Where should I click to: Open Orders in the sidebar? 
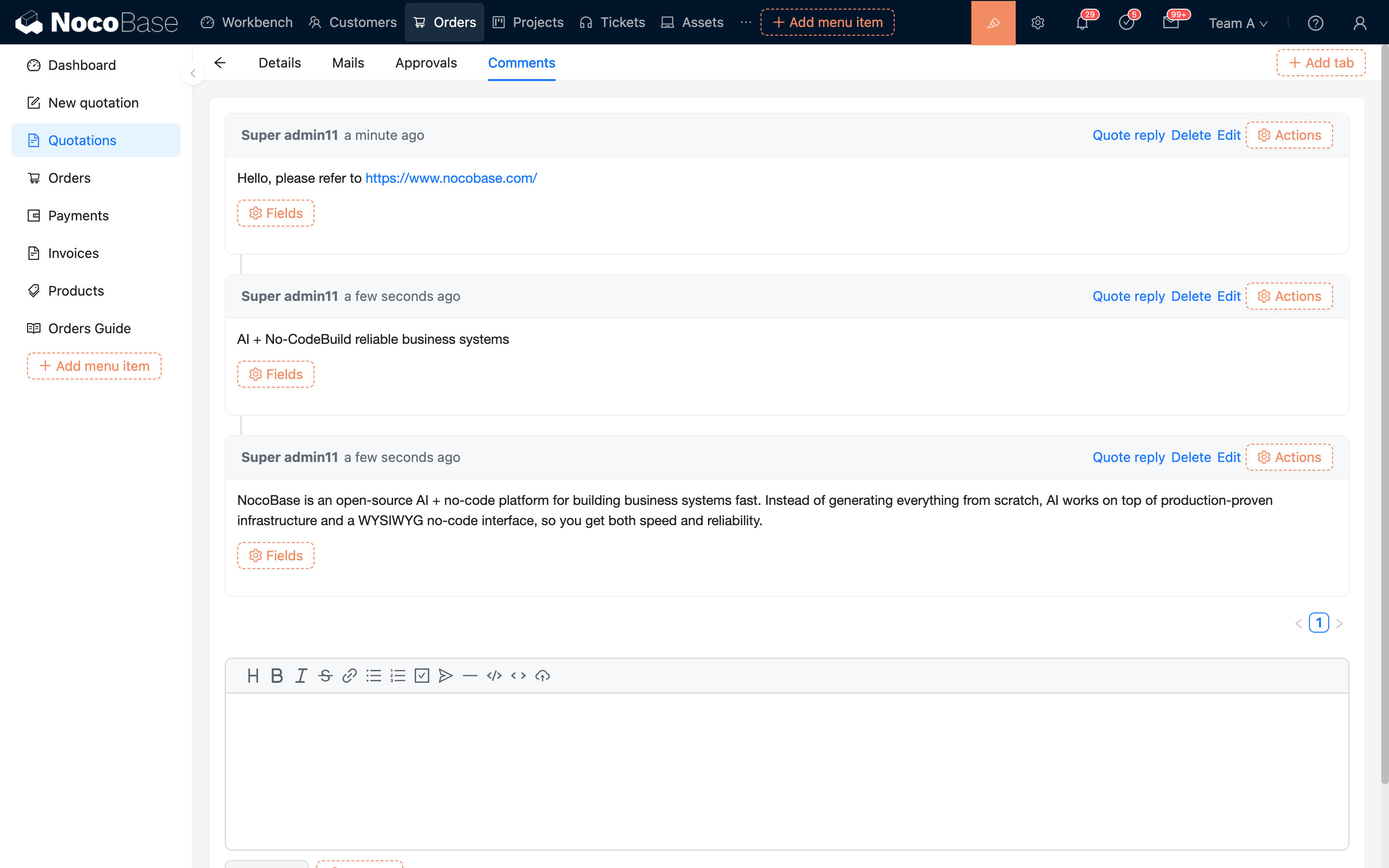[96, 178]
